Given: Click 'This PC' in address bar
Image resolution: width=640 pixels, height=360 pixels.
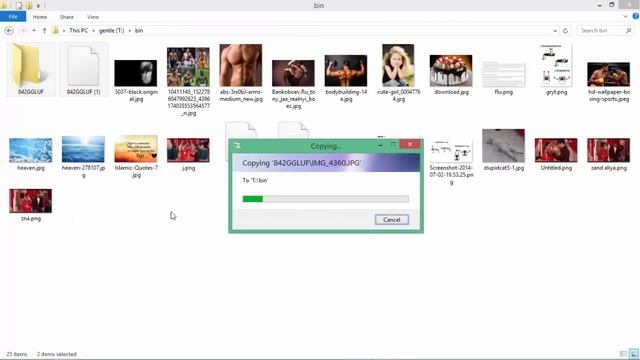Looking at the screenshot, I should coord(78,31).
